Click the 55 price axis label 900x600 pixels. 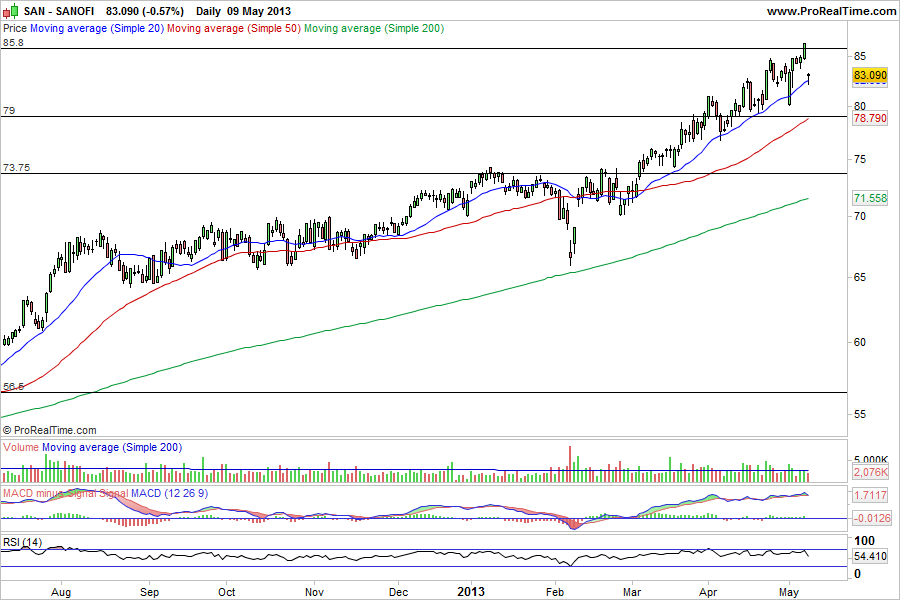click(x=860, y=415)
